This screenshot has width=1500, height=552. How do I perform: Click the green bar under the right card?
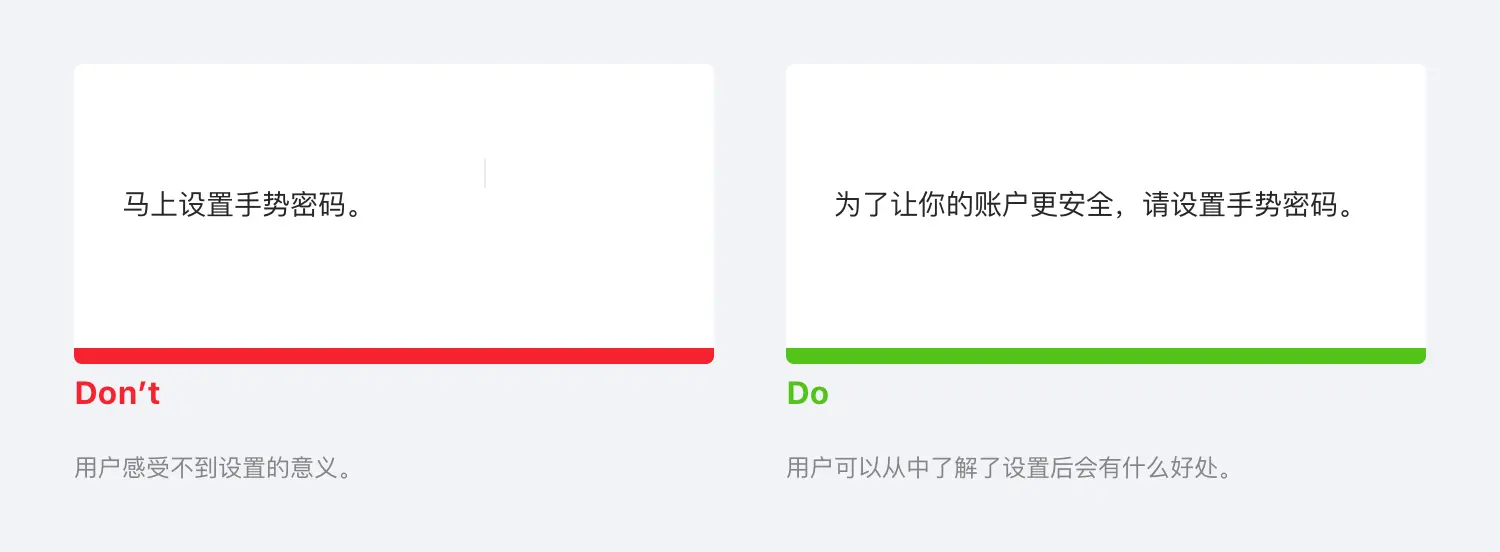[1105, 356]
